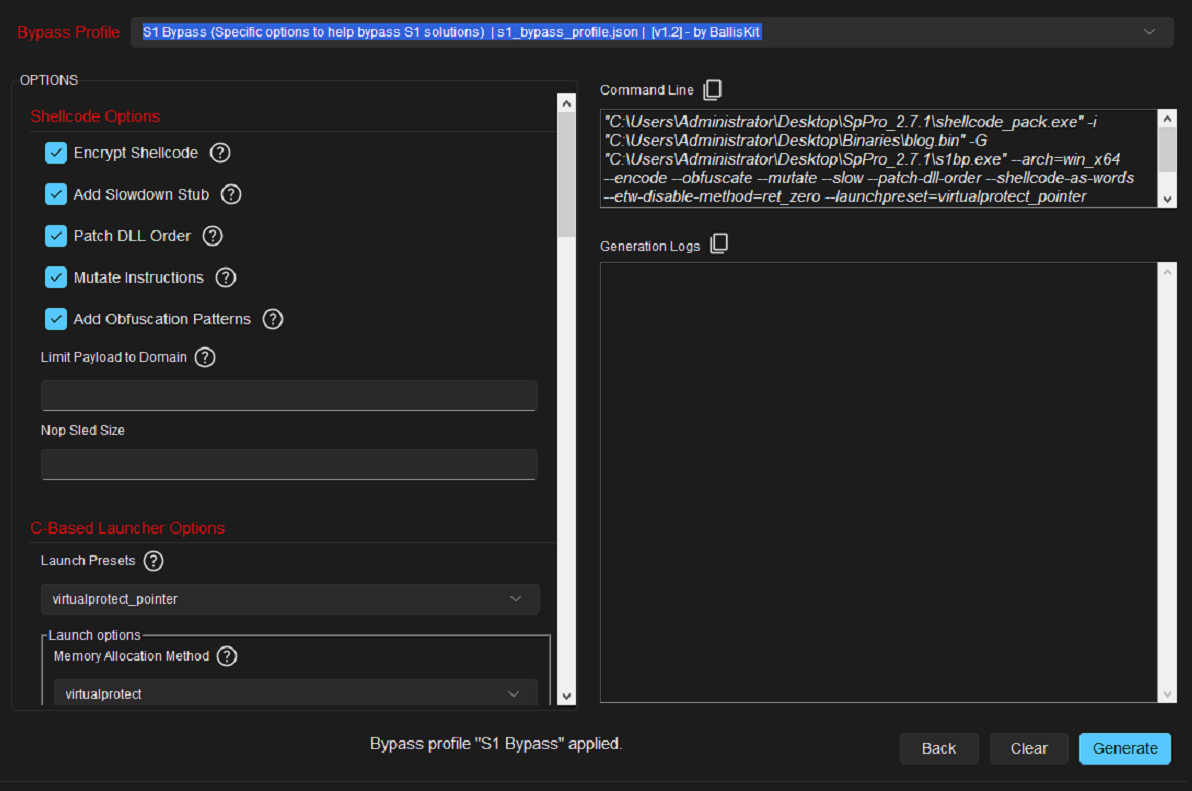Image resolution: width=1192 pixels, height=791 pixels.
Task: Click Options panel scrollbar down arrow
Action: point(566,696)
